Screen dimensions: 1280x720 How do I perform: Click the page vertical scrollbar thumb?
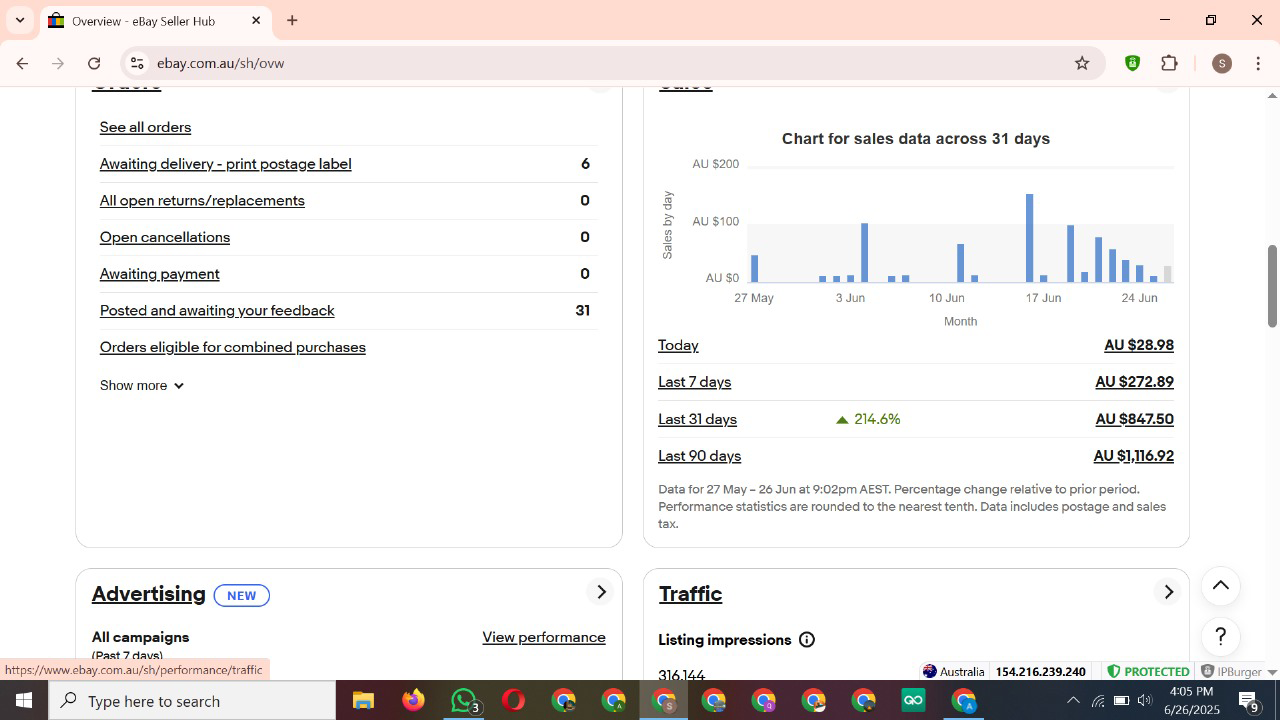click(1272, 285)
